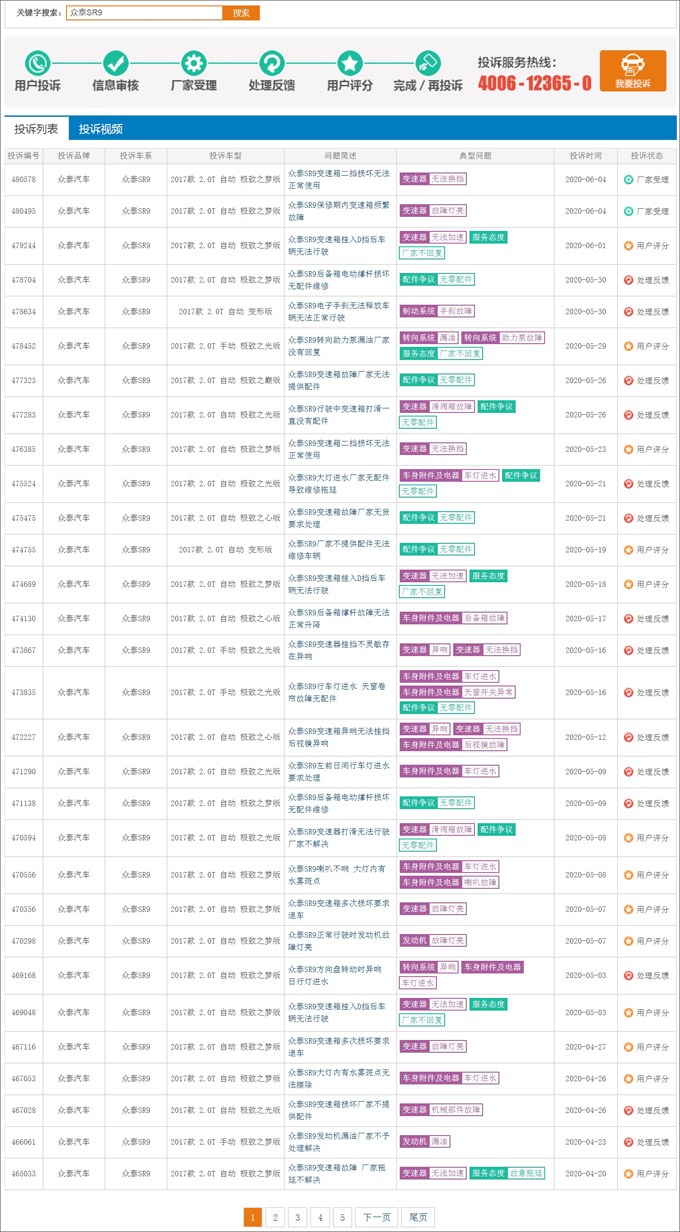Click the 处理反馈 refresh step icon
Image resolution: width=680 pixels, height=1232 pixels.
tap(272, 63)
